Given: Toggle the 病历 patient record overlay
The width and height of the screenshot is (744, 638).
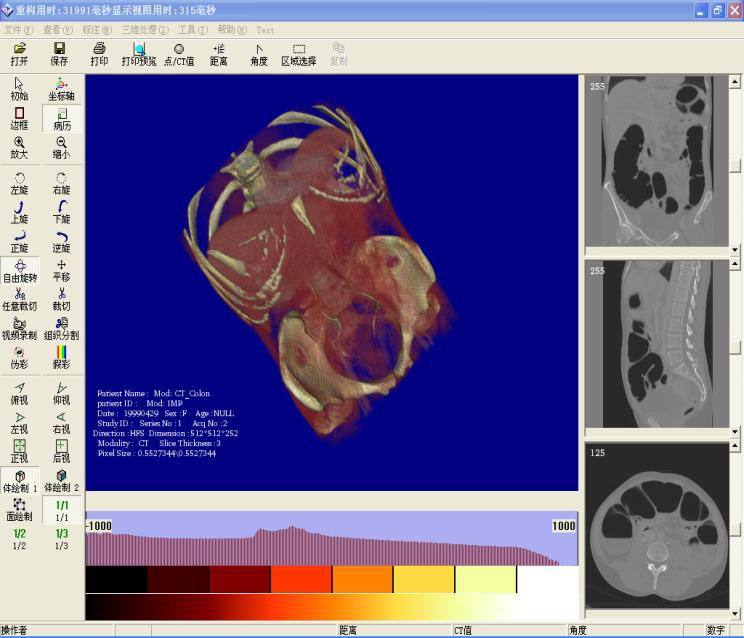Looking at the screenshot, I should [62, 119].
